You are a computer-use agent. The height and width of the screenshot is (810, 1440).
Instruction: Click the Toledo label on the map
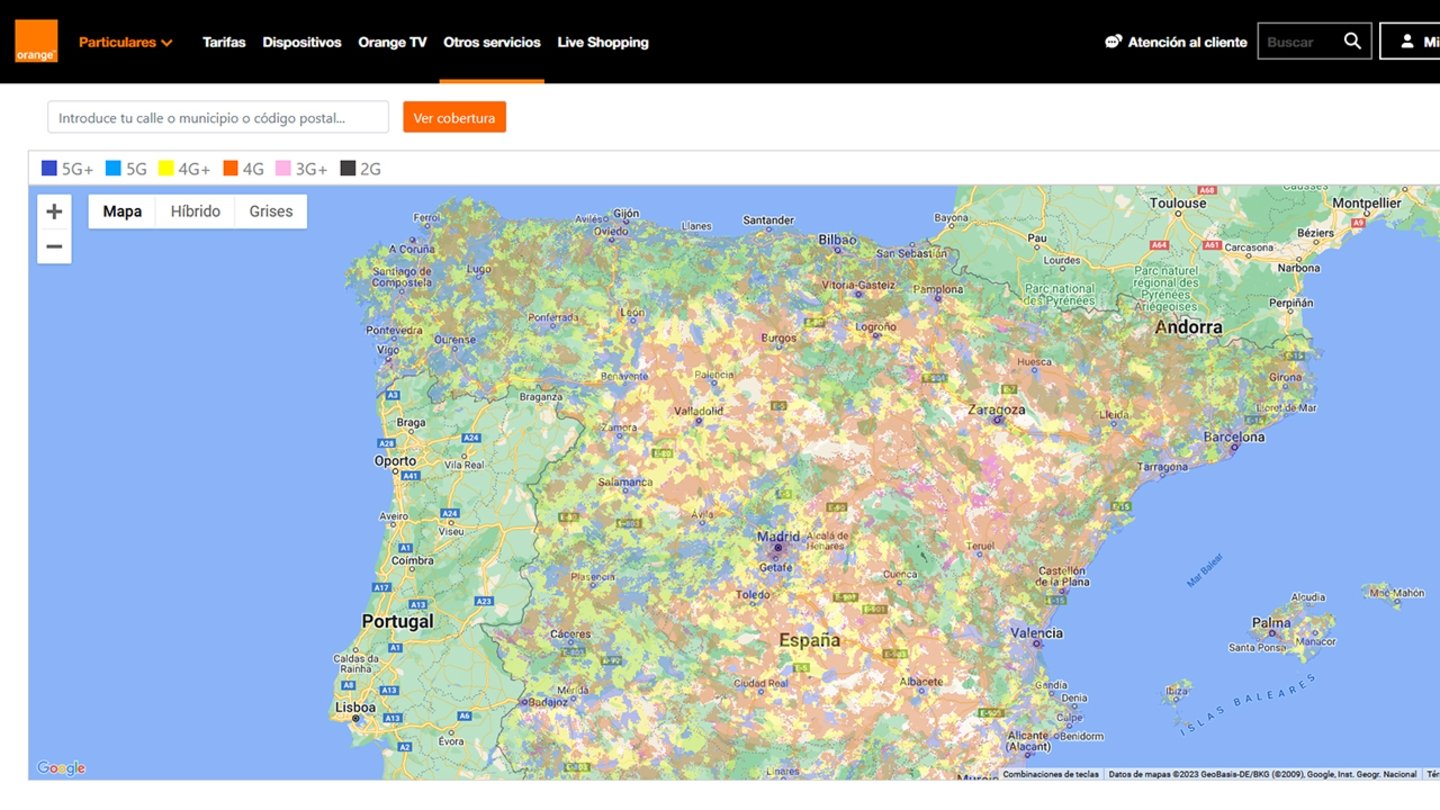pos(753,594)
